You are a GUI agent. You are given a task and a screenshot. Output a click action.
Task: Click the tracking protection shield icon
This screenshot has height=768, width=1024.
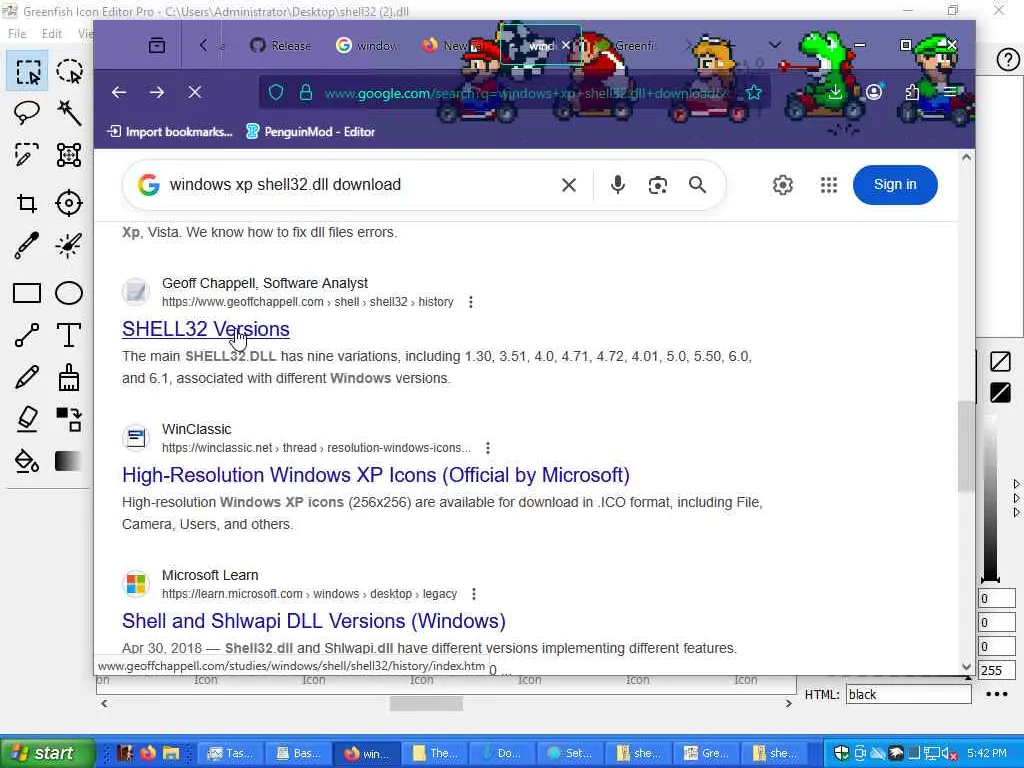click(276, 93)
